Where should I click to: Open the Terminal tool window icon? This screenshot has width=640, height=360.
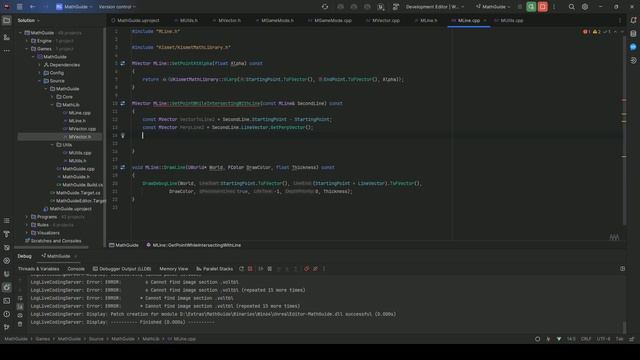(x=7, y=301)
